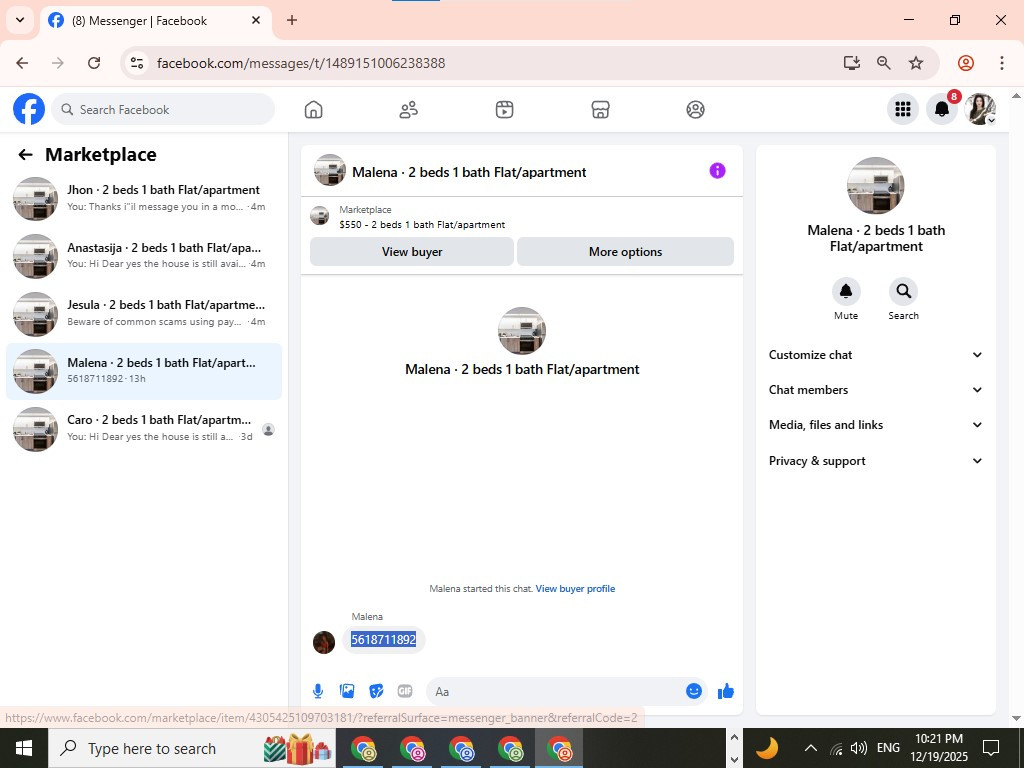Click the address bar URL
This screenshot has width=1024, height=768.
click(301, 63)
